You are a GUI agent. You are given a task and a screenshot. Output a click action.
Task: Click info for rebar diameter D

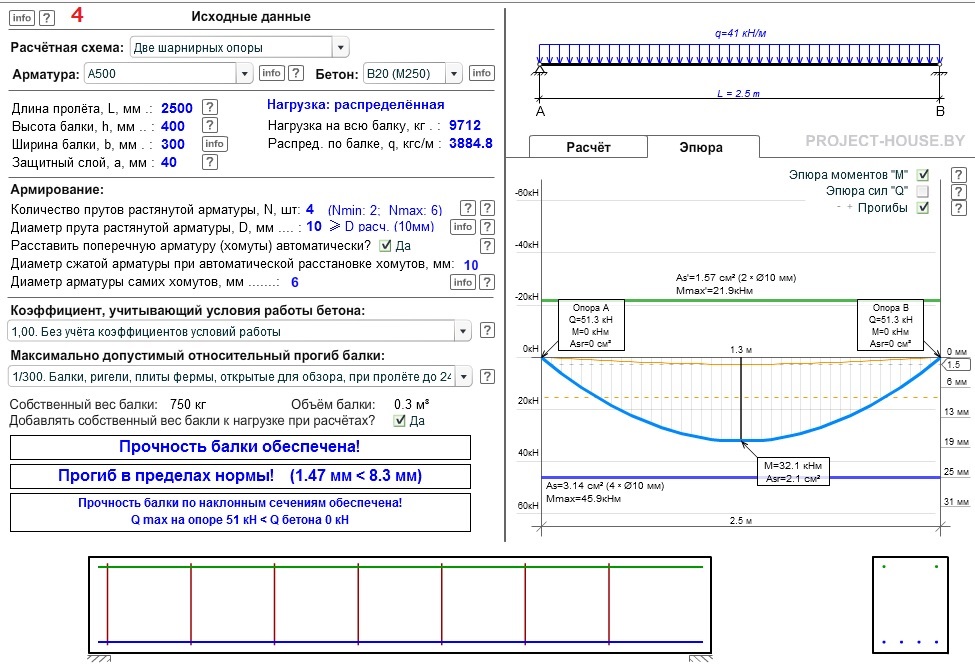(x=463, y=227)
